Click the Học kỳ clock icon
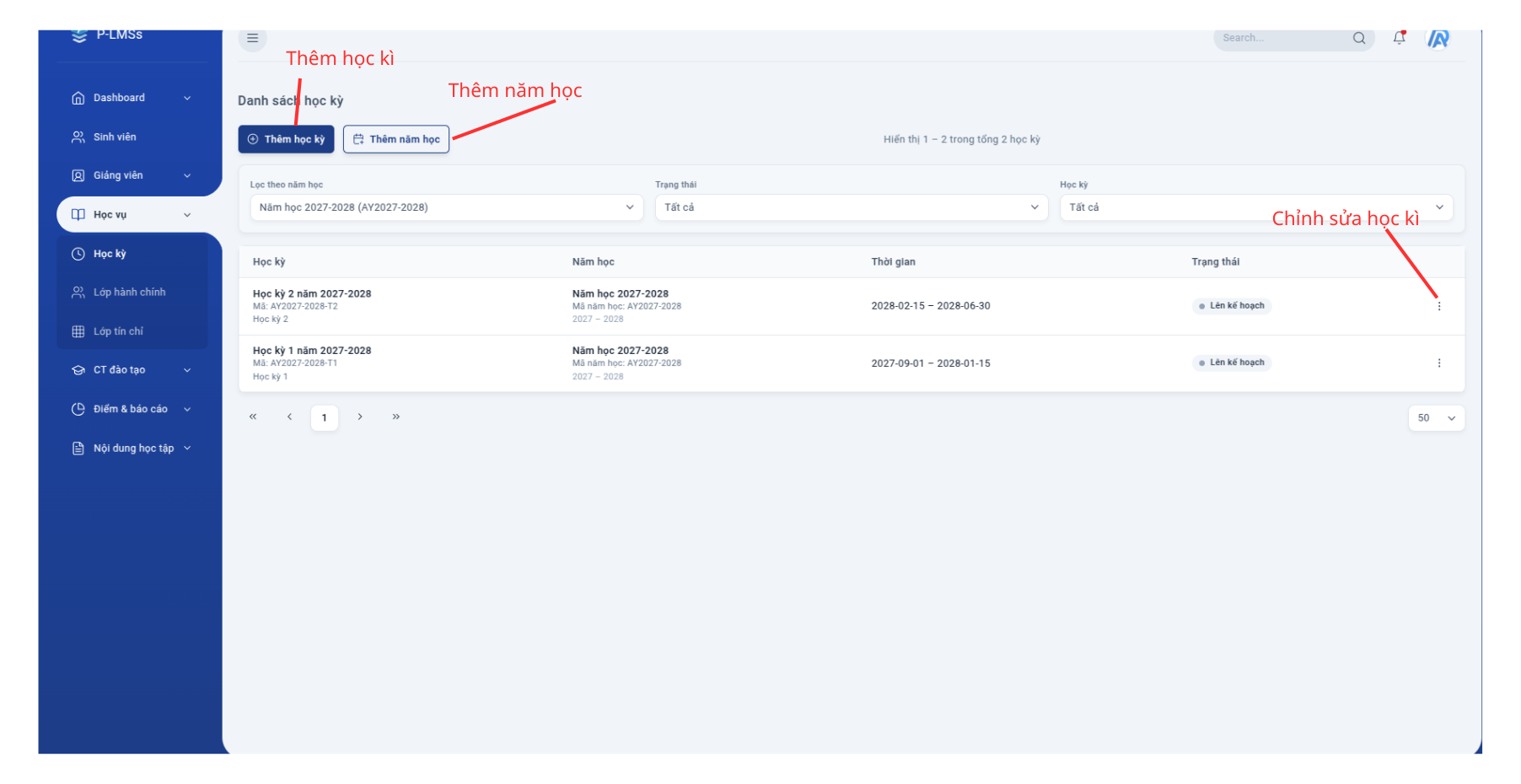The height and width of the screenshot is (784, 1521). [78, 254]
